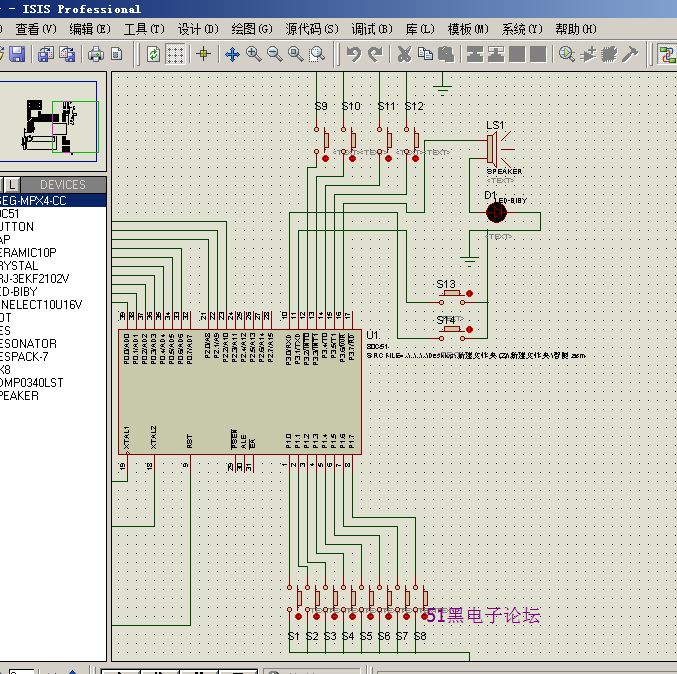
Task: Click the redraw display refresh icon
Action: point(154,54)
